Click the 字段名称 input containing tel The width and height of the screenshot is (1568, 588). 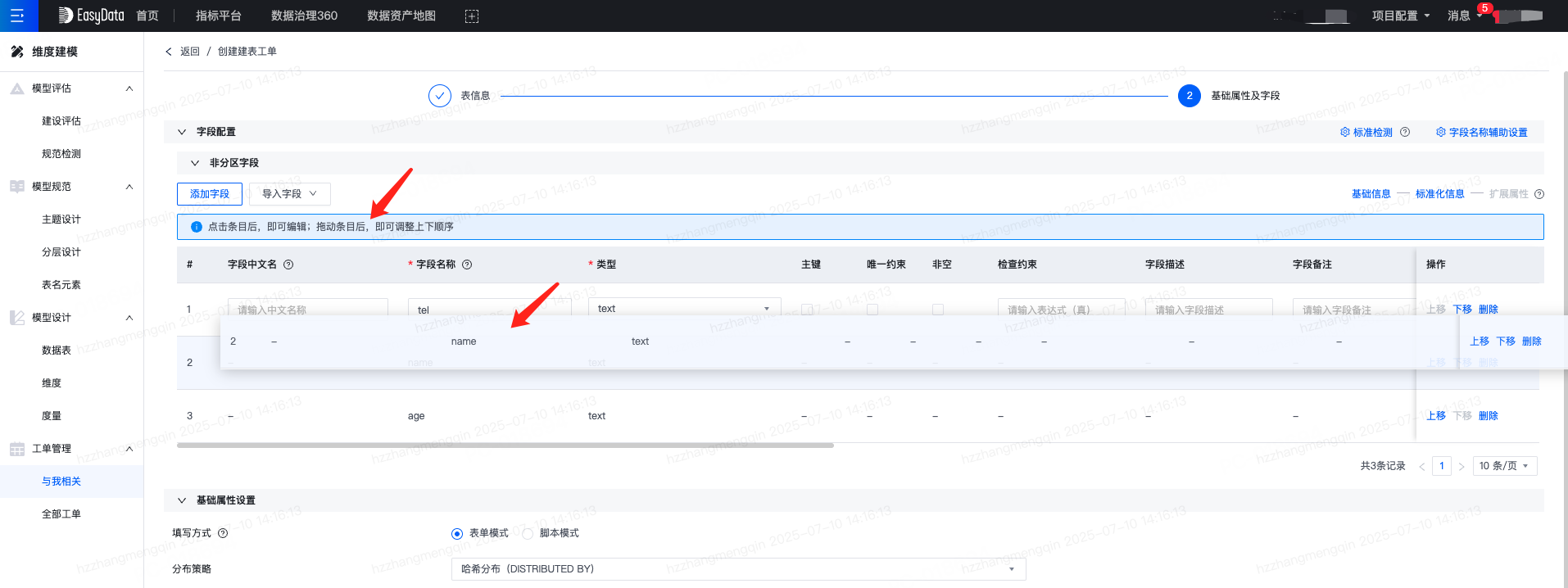(x=489, y=308)
